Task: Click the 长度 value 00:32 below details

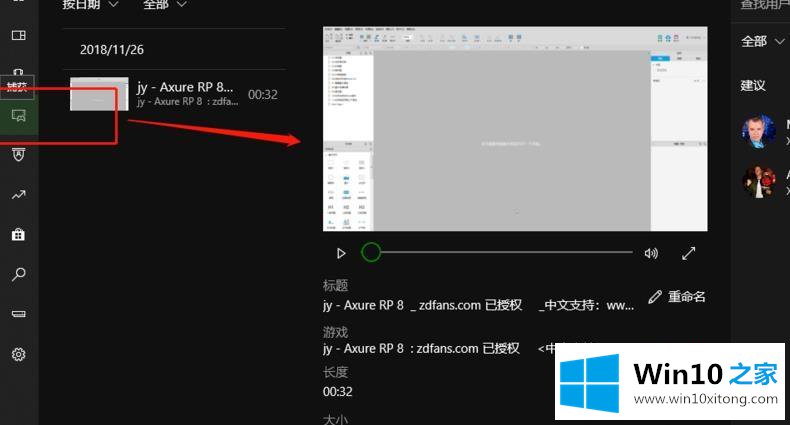Action: [x=338, y=392]
